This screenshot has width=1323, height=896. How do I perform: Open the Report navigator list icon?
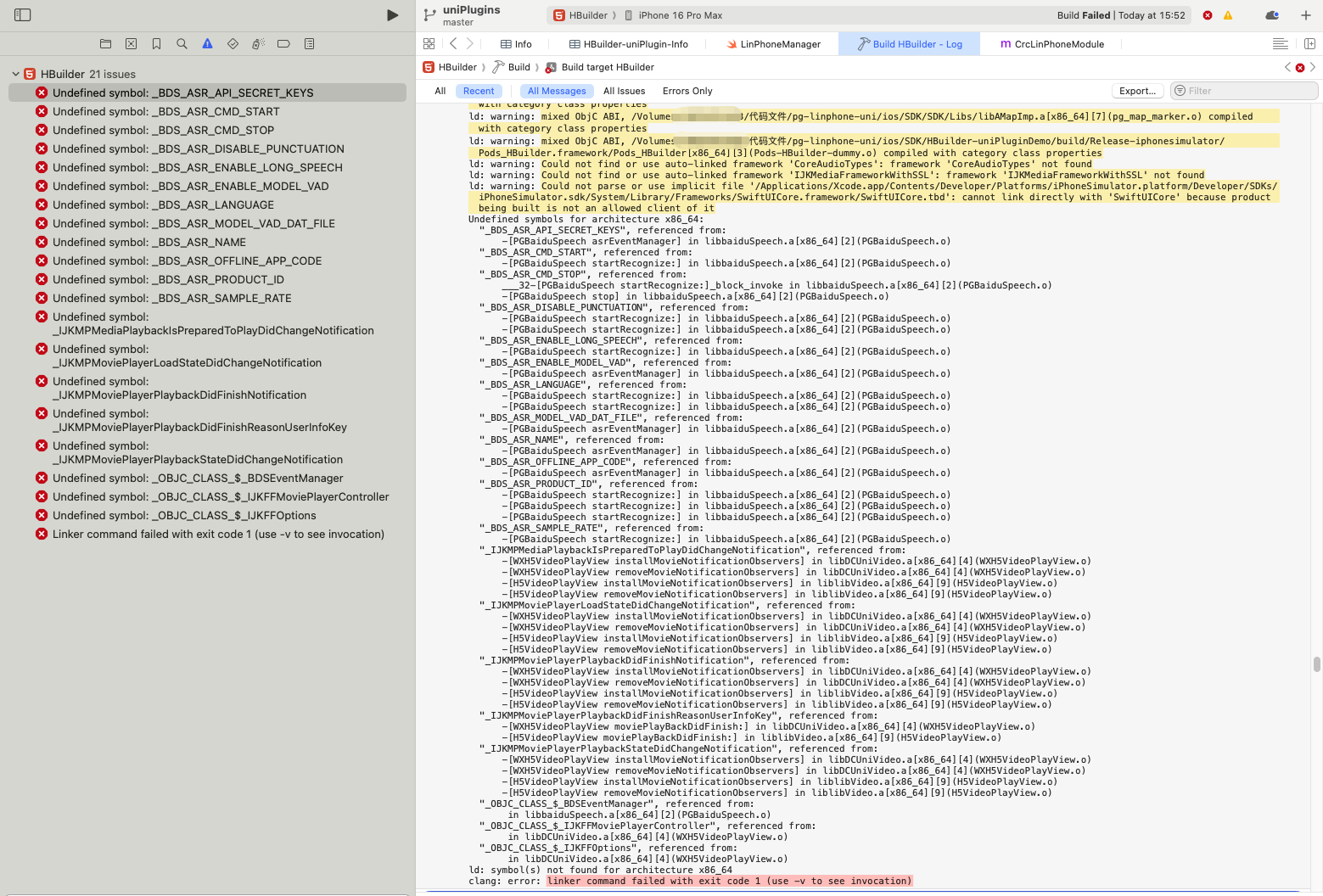[x=309, y=43]
